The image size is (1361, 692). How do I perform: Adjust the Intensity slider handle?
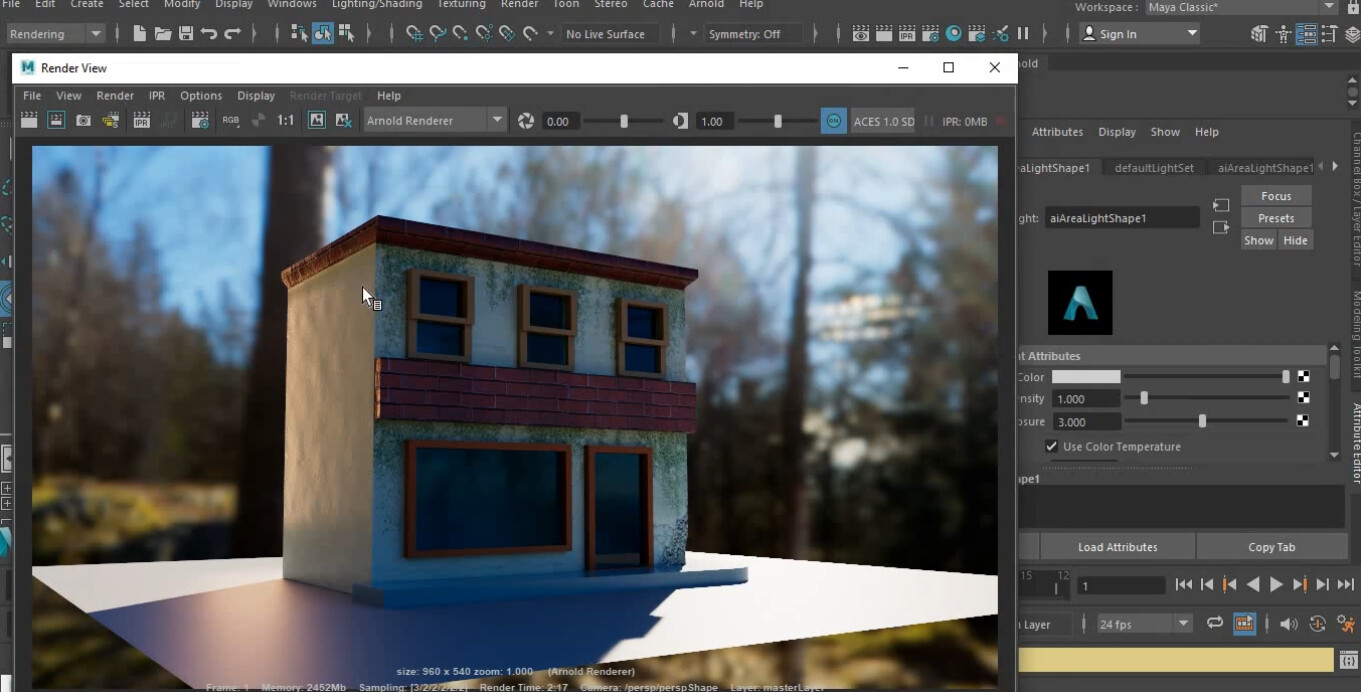coord(1144,399)
